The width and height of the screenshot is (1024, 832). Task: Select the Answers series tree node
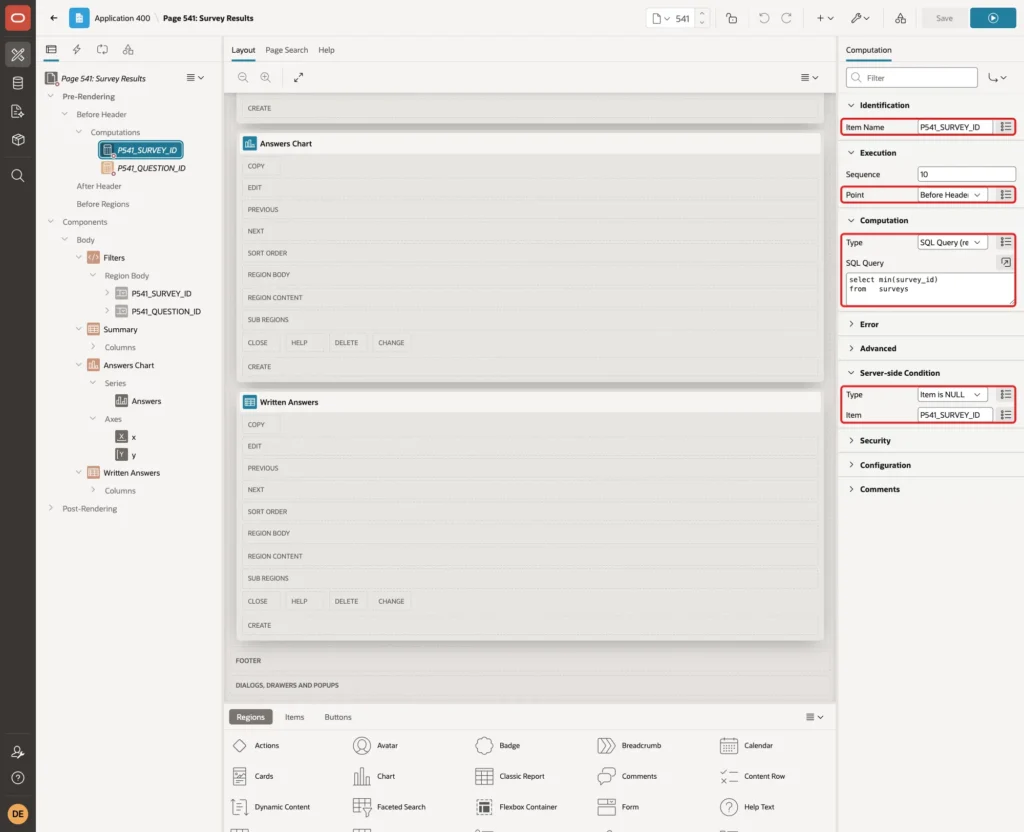click(x=146, y=401)
